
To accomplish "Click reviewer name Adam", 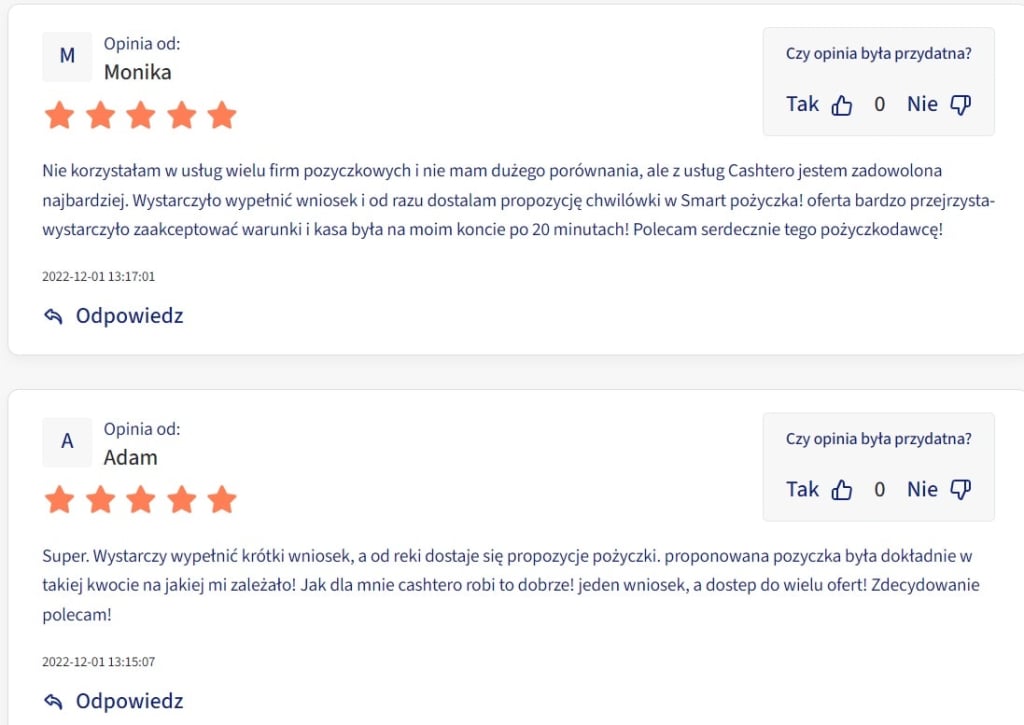I will tap(131, 457).
